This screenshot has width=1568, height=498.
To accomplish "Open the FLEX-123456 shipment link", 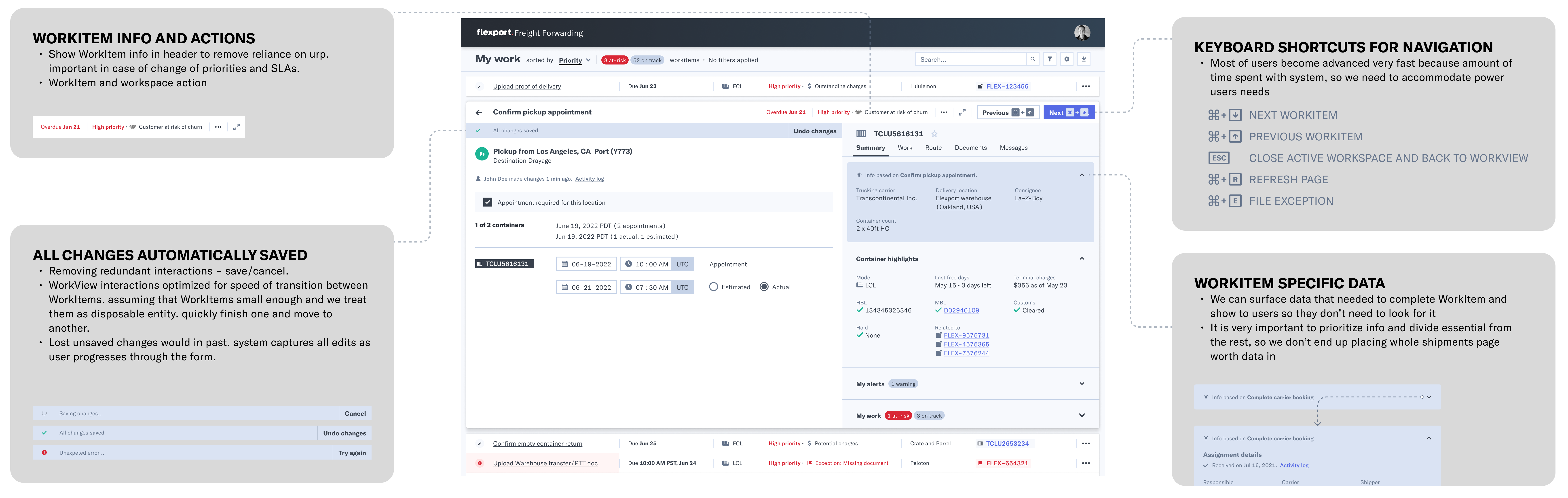I will click(1007, 87).
